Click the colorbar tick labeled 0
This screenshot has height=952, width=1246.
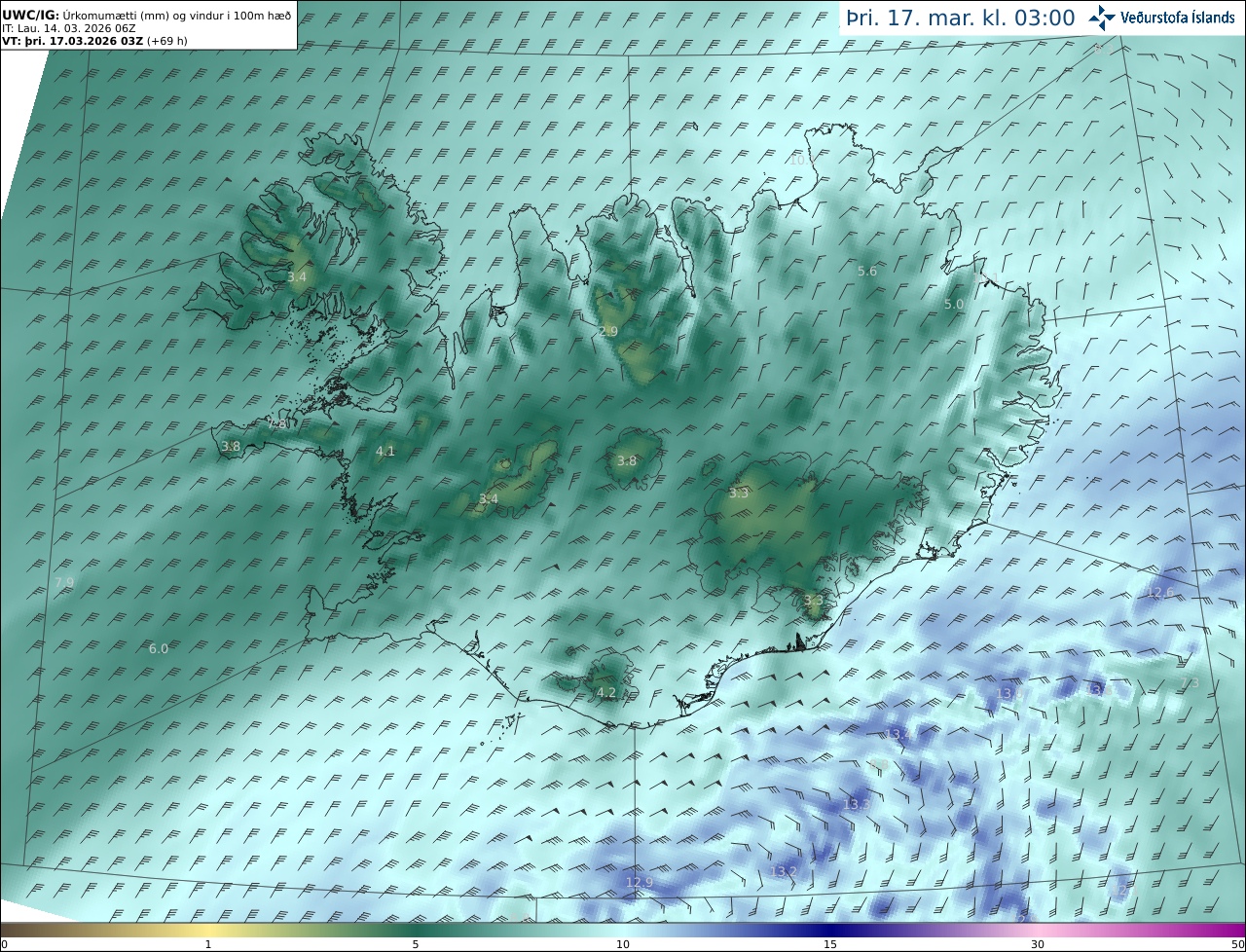point(3,944)
